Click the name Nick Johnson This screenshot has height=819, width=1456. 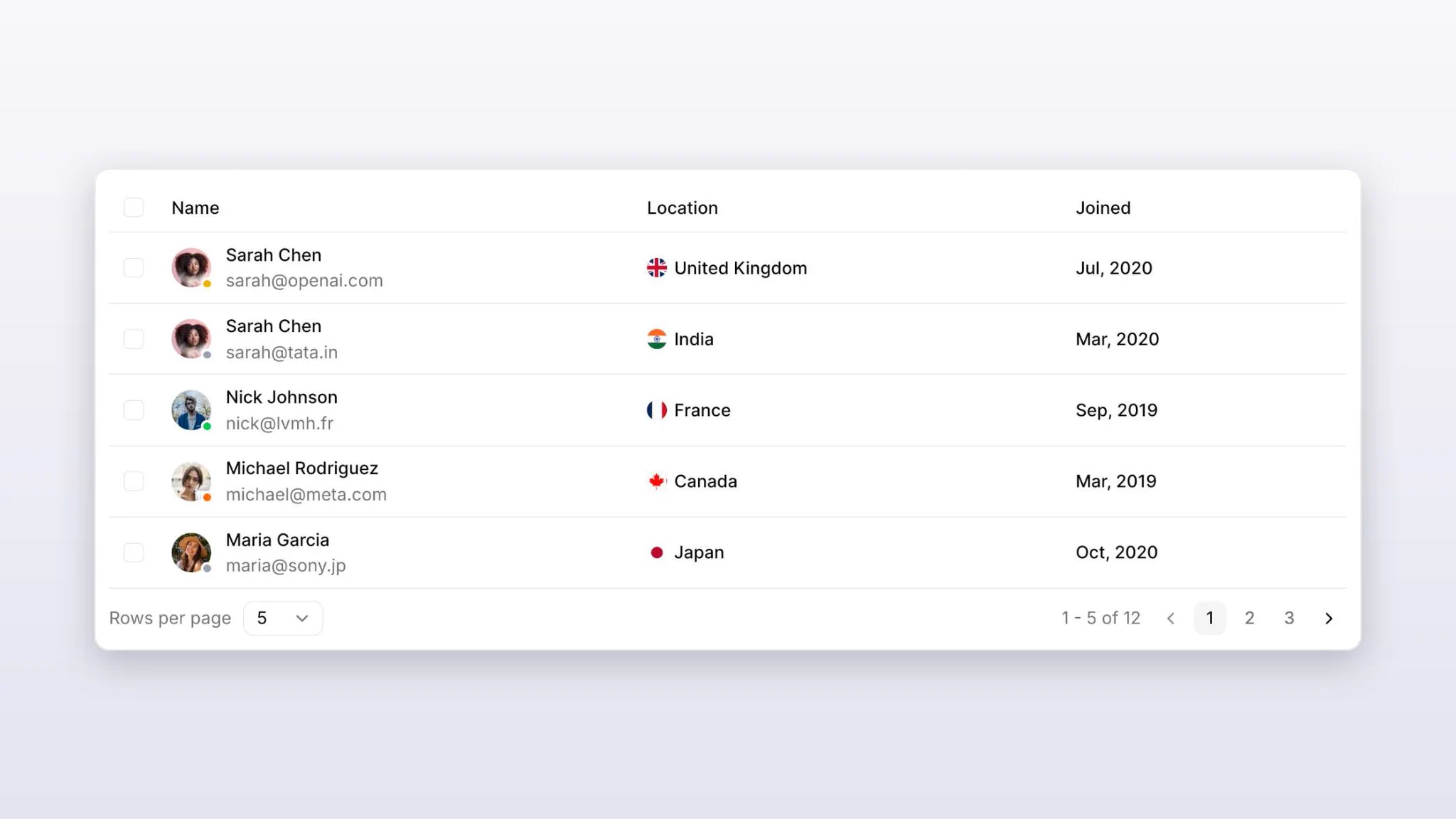[x=282, y=397]
